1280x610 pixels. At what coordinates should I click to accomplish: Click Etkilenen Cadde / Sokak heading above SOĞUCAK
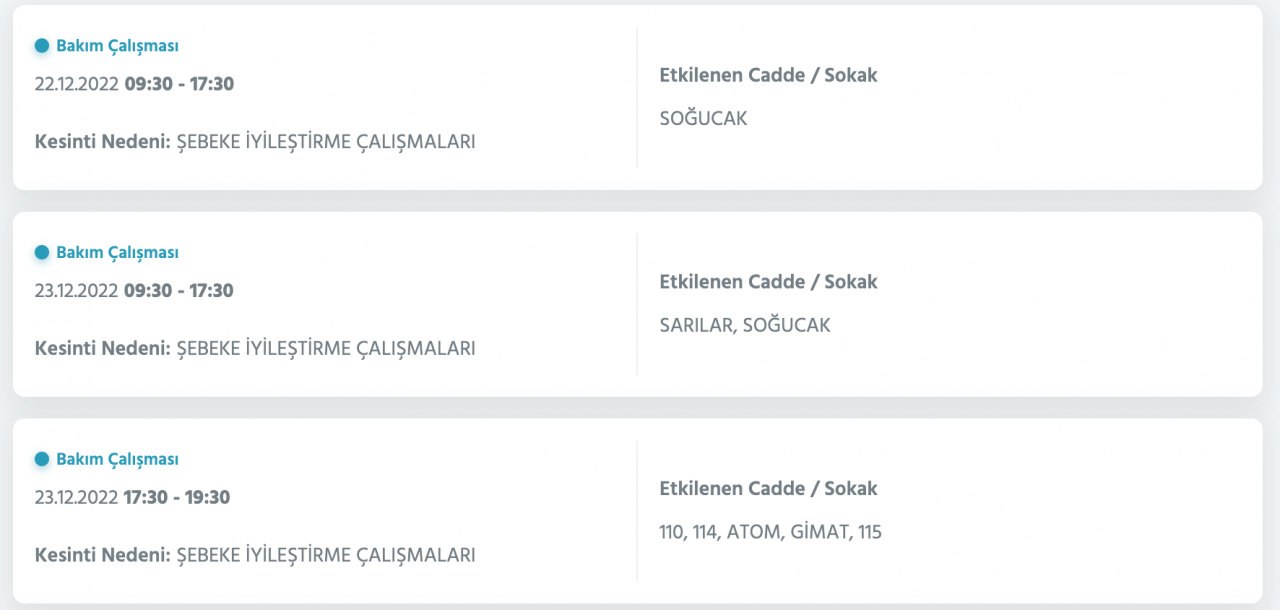point(768,75)
